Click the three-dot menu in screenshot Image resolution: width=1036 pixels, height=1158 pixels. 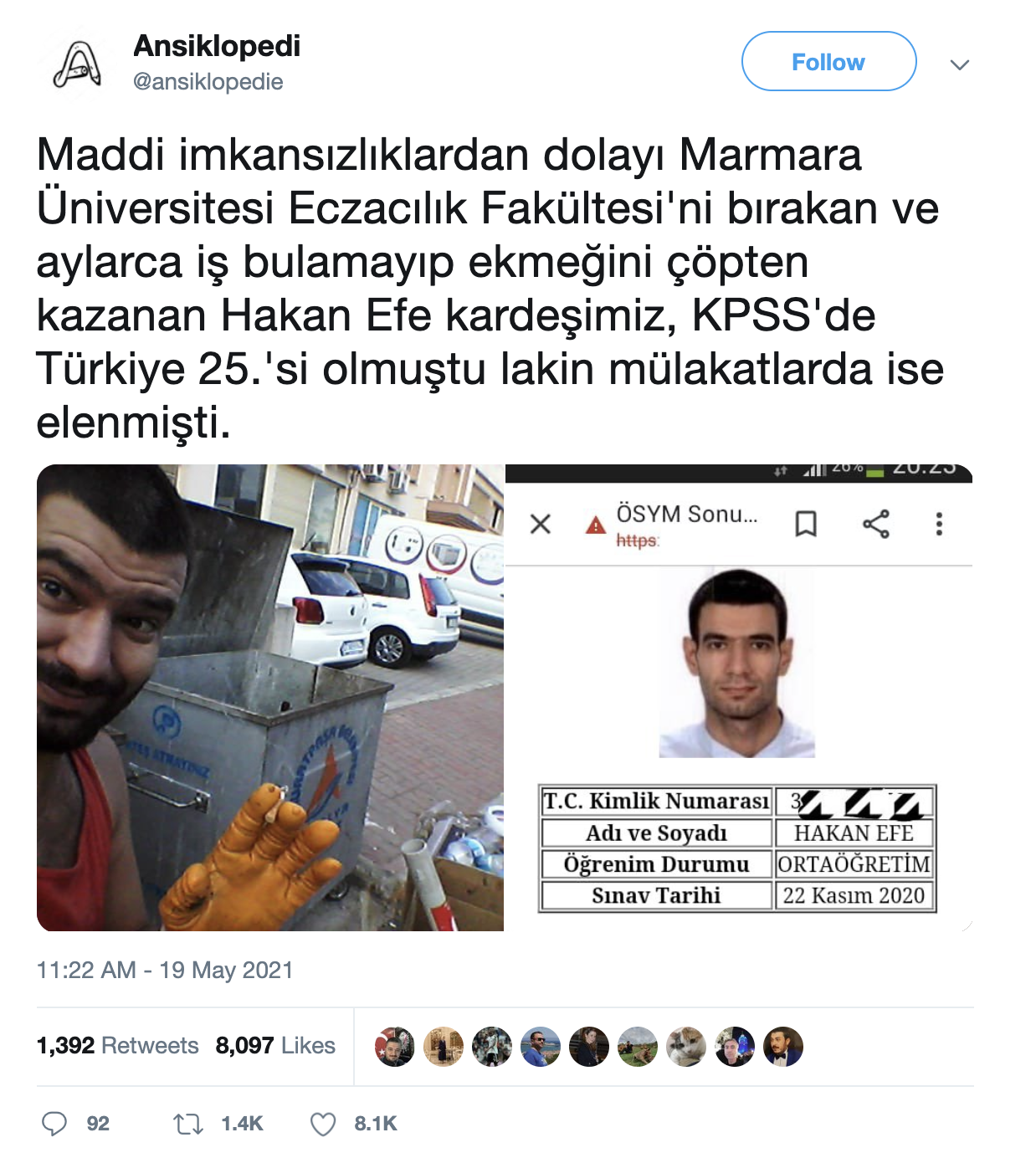939,524
